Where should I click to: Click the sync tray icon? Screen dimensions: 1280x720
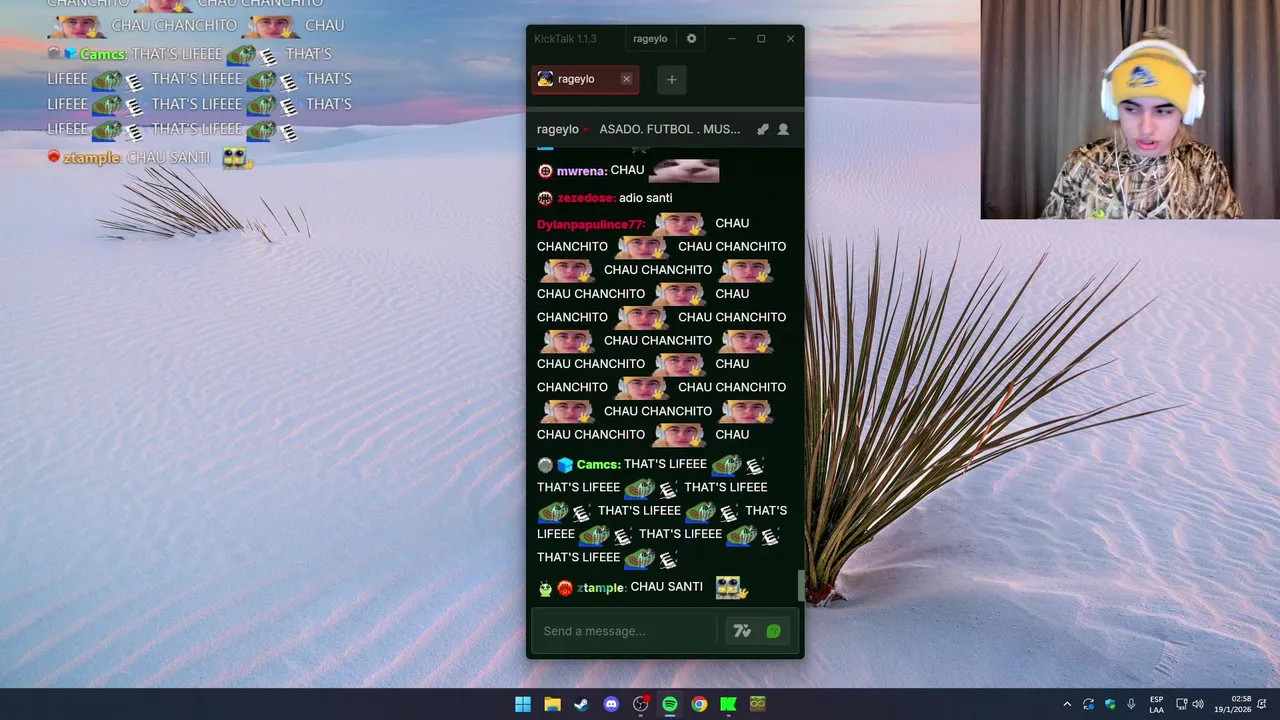point(1088,704)
